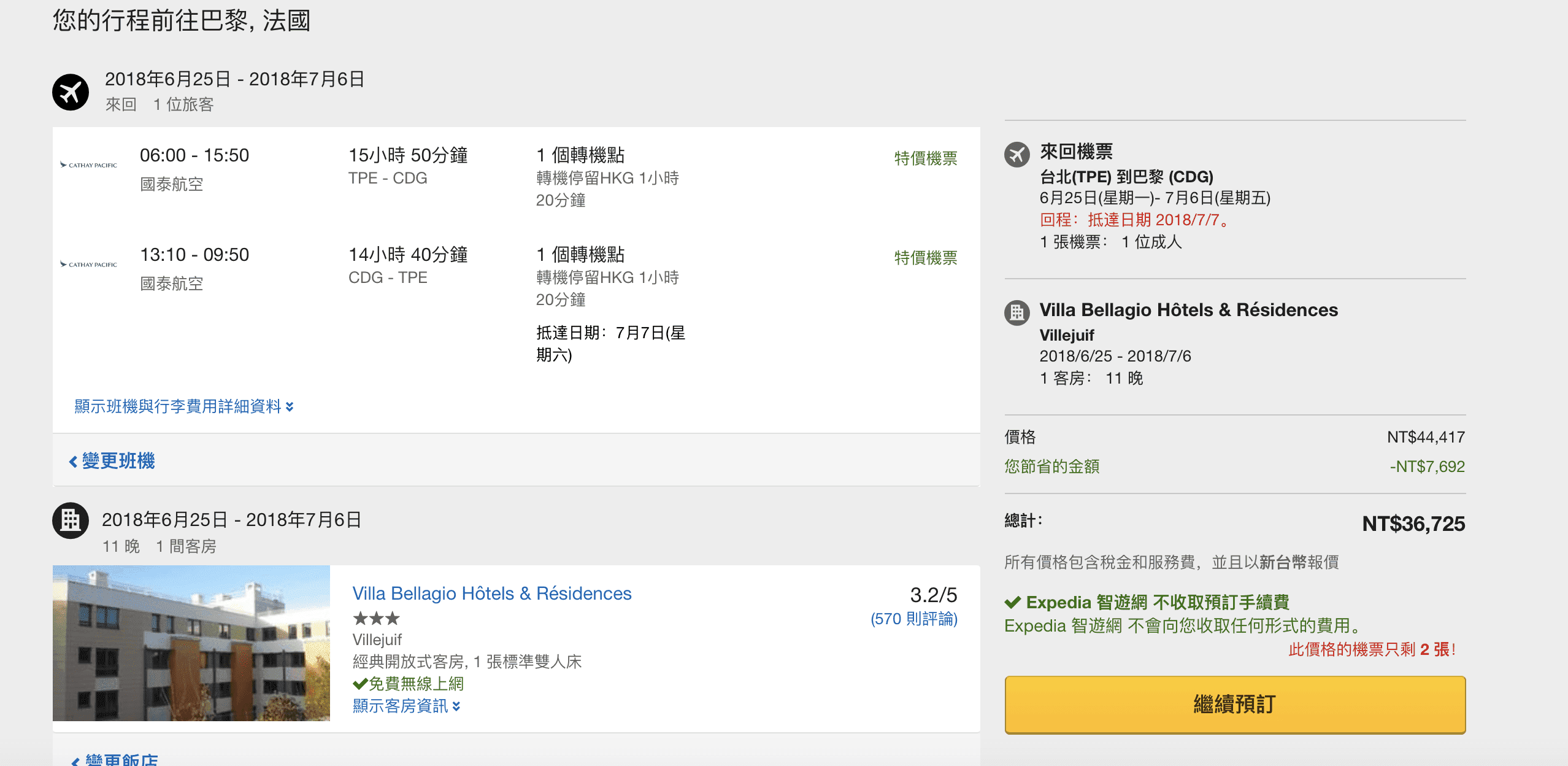Click CDG - TPE route on return flight
Image resolution: width=1568 pixels, height=766 pixels.
pyautogui.click(x=388, y=277)
